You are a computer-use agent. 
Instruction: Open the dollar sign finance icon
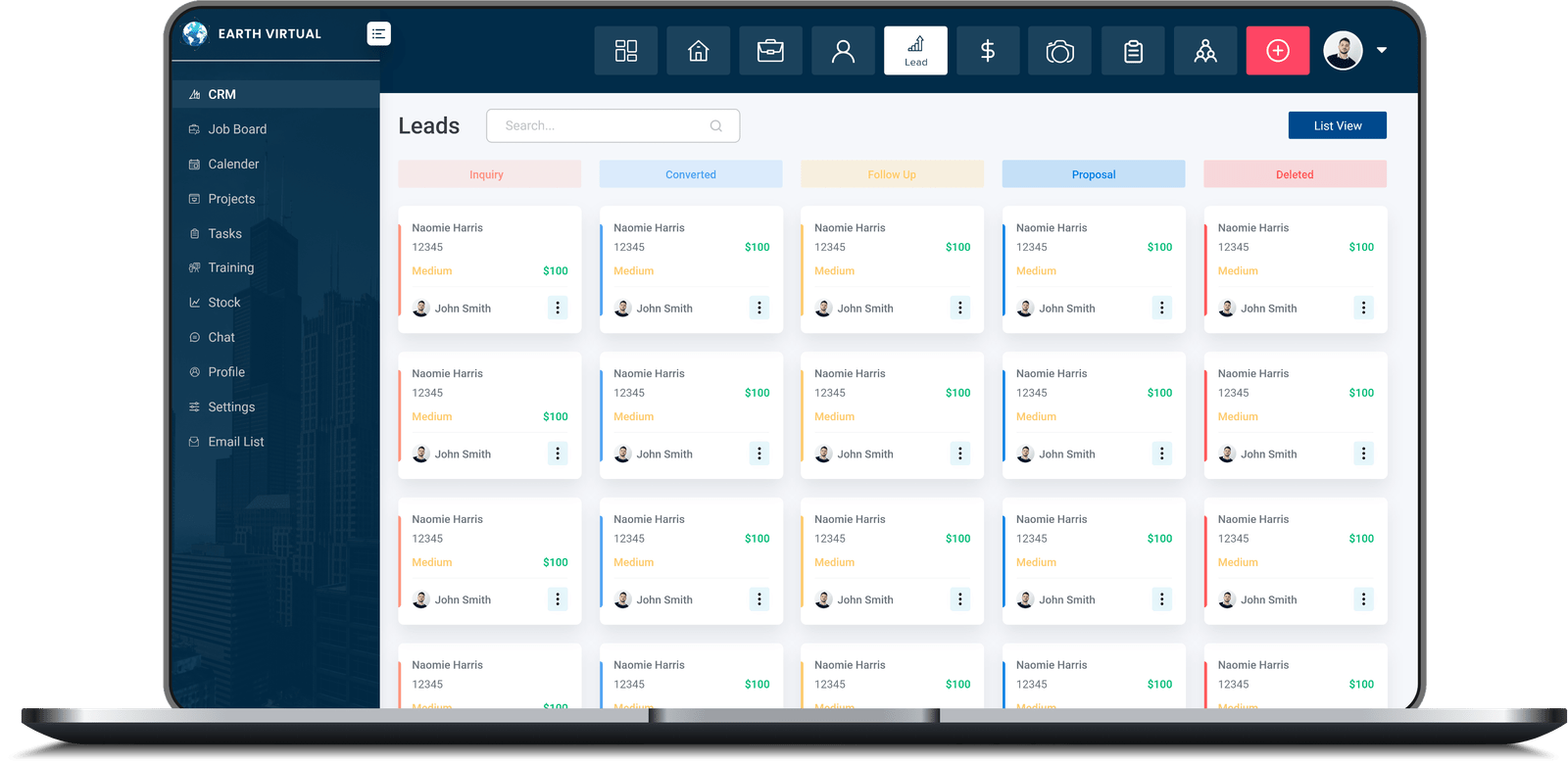(988, 51)
